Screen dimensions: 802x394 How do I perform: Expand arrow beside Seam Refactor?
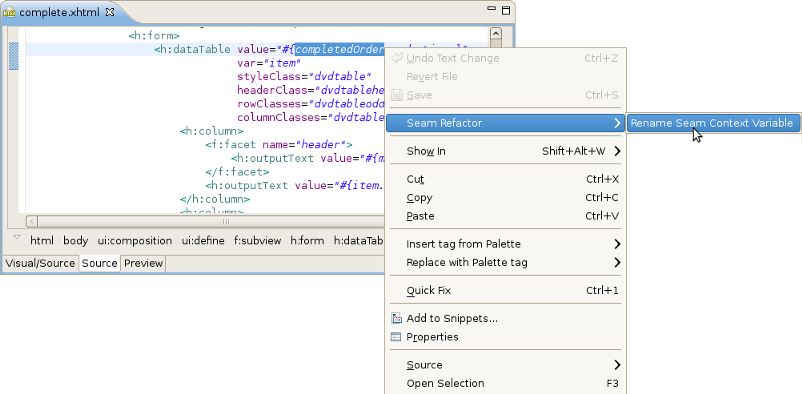617,123
